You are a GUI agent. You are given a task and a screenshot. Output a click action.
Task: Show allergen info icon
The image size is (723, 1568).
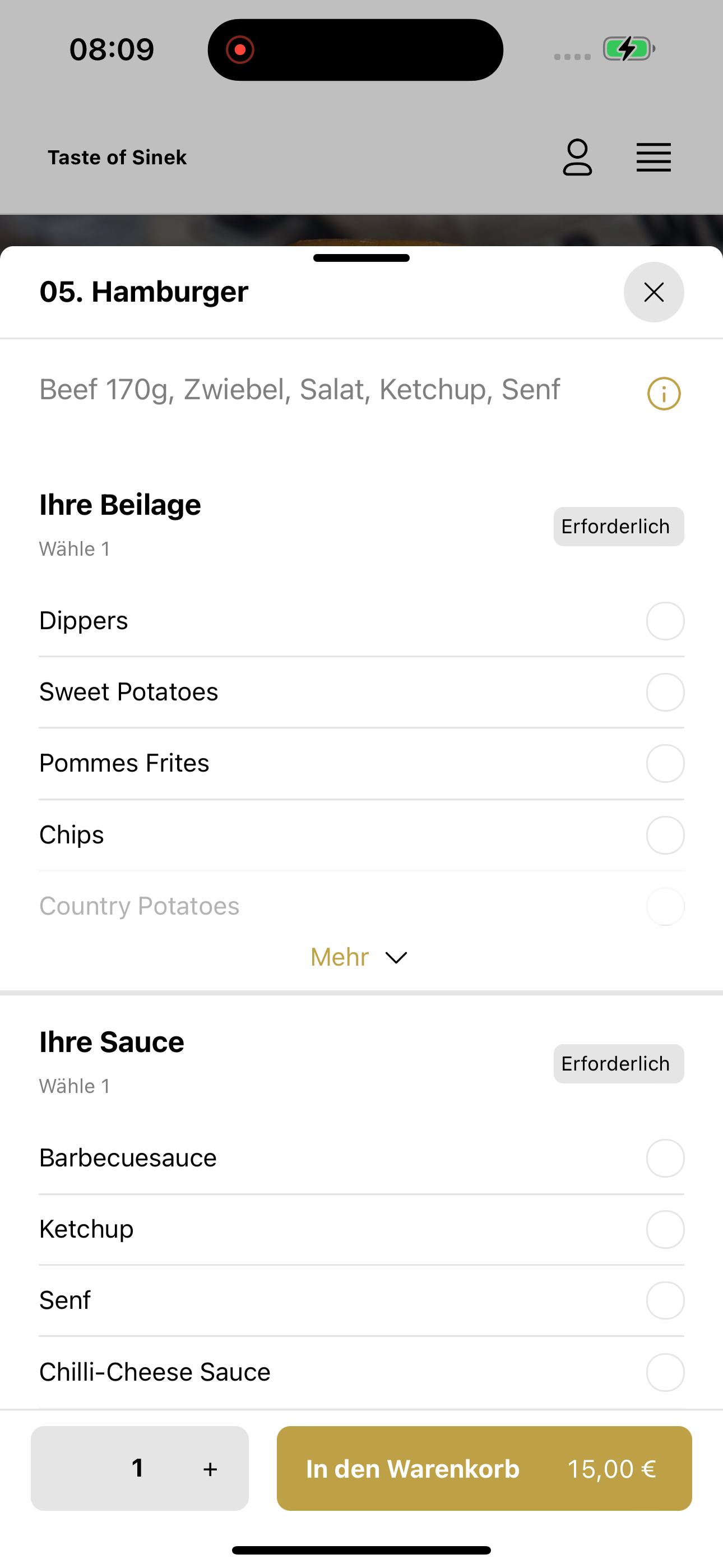pyautogui.click(x=664, y=394)
